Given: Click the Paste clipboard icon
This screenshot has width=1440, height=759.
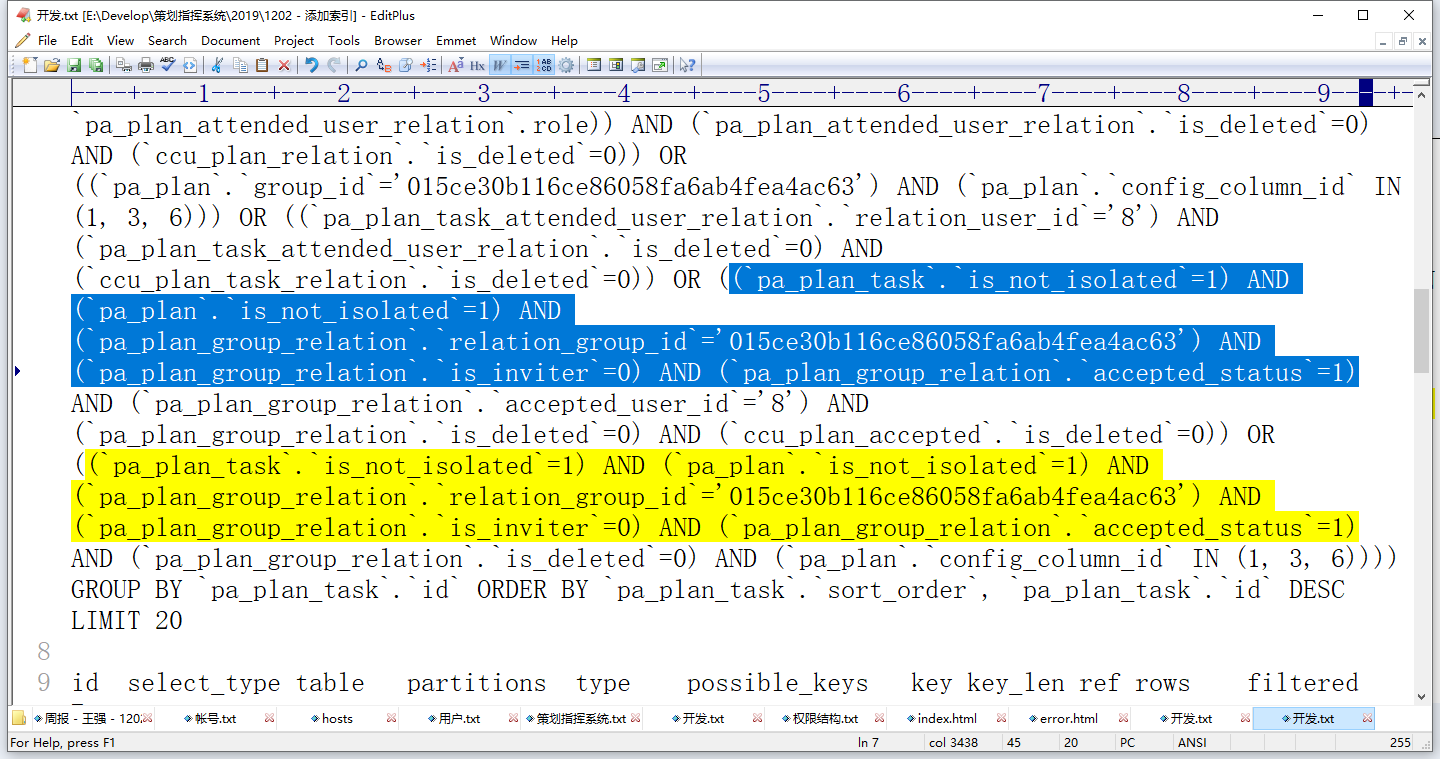Looking at the screenshot, I should click(262, 65).
